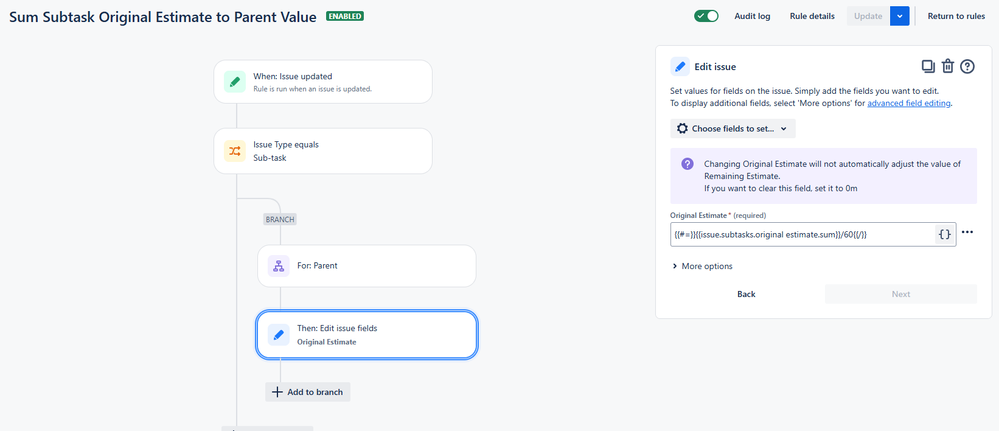The image size is (999, 431).
Task: Open the Choose fields to set dropdown
Action: click(x=732, y=129)
